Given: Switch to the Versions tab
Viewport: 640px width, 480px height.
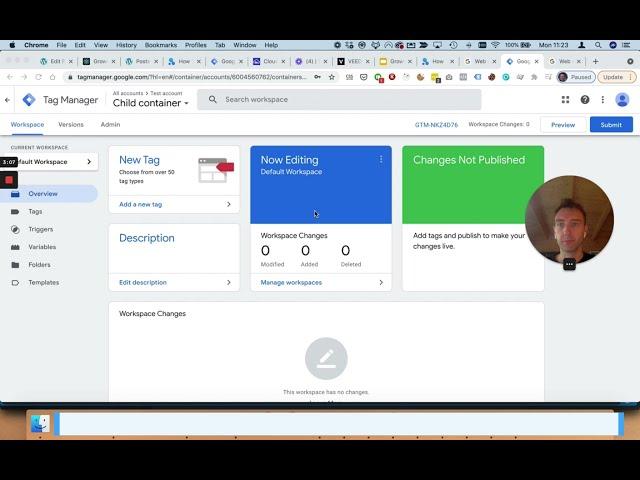Looking at the screenshot, I should click(x=71, y=124).
